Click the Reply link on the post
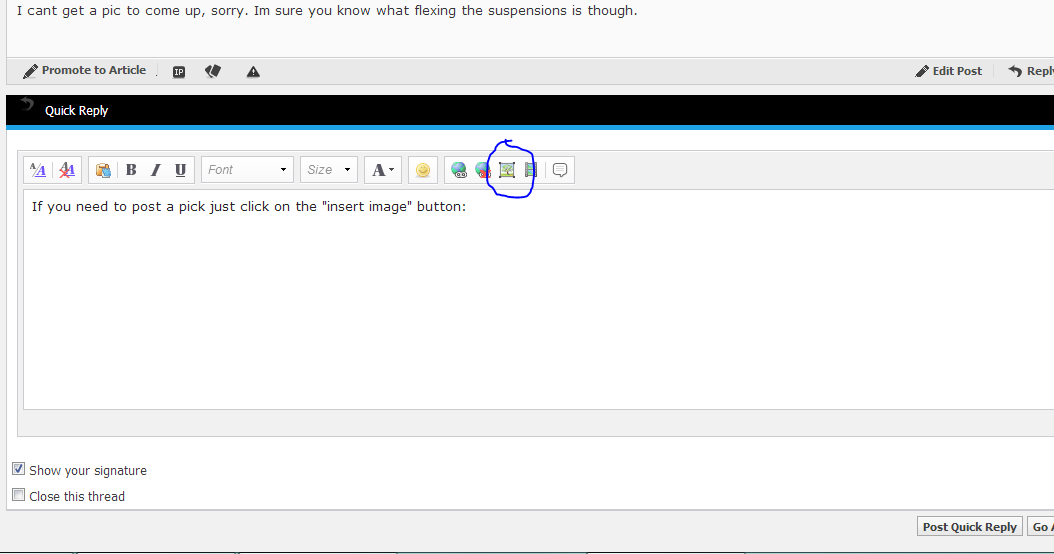This screenshot has height=554, width=1054. click(x=1030, y=71)
